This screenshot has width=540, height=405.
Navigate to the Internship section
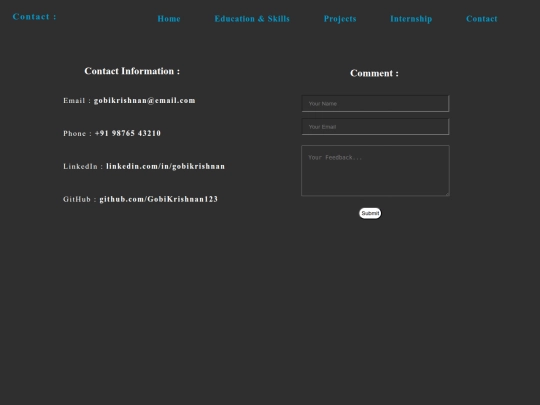point(411,19)
